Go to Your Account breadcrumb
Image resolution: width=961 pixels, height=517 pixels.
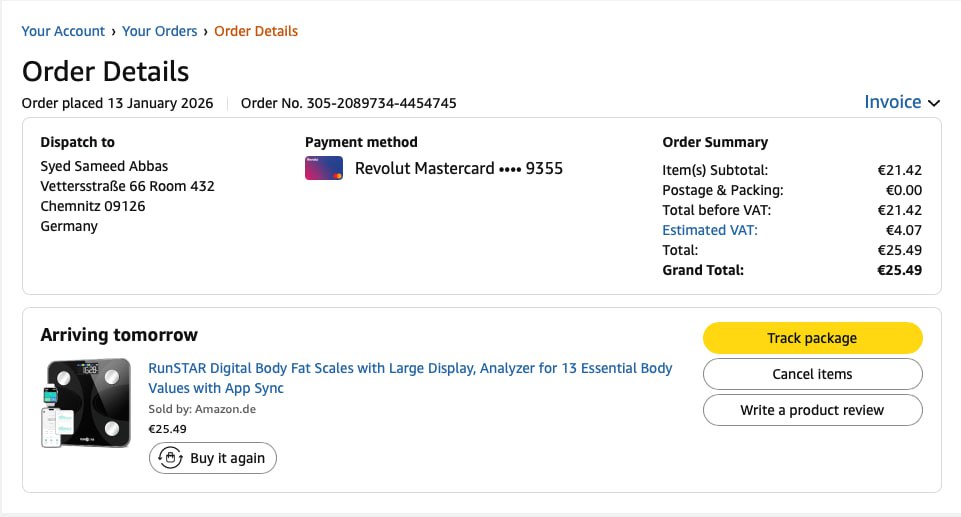click(63, 31)
